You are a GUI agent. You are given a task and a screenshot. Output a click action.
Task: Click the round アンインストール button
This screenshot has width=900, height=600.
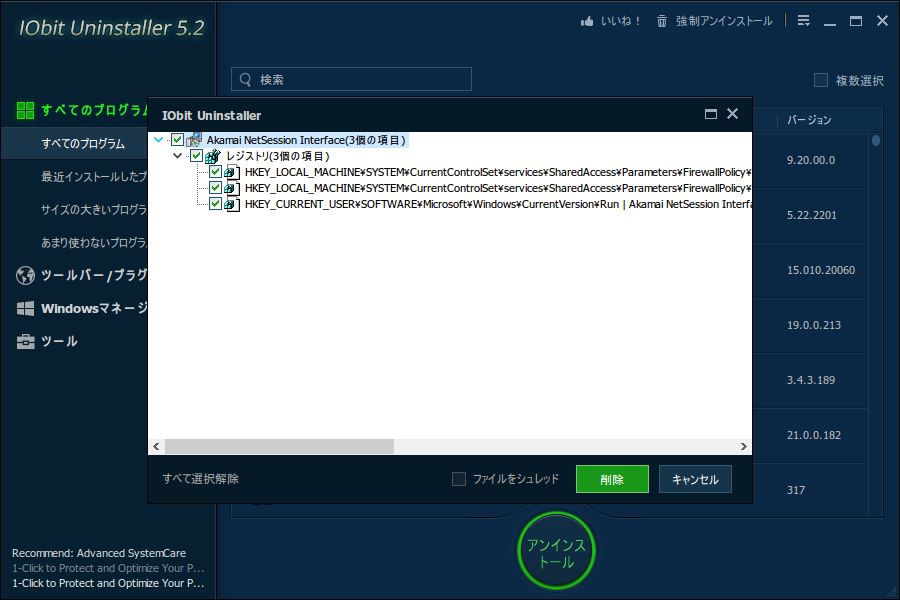tap(556, 551)
